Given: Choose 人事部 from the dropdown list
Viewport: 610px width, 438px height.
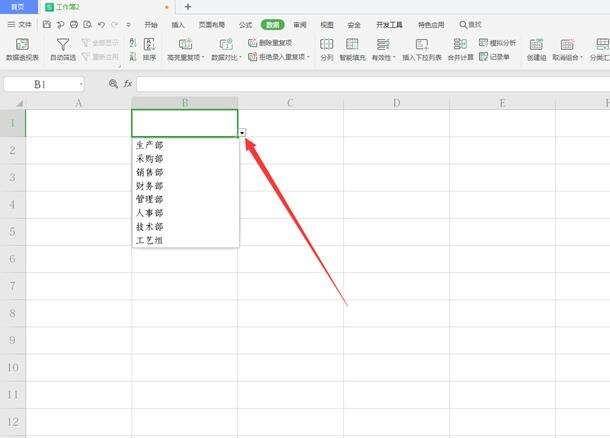Looking at the screenshot, I should pyautogui.click(x=186, y=213).
